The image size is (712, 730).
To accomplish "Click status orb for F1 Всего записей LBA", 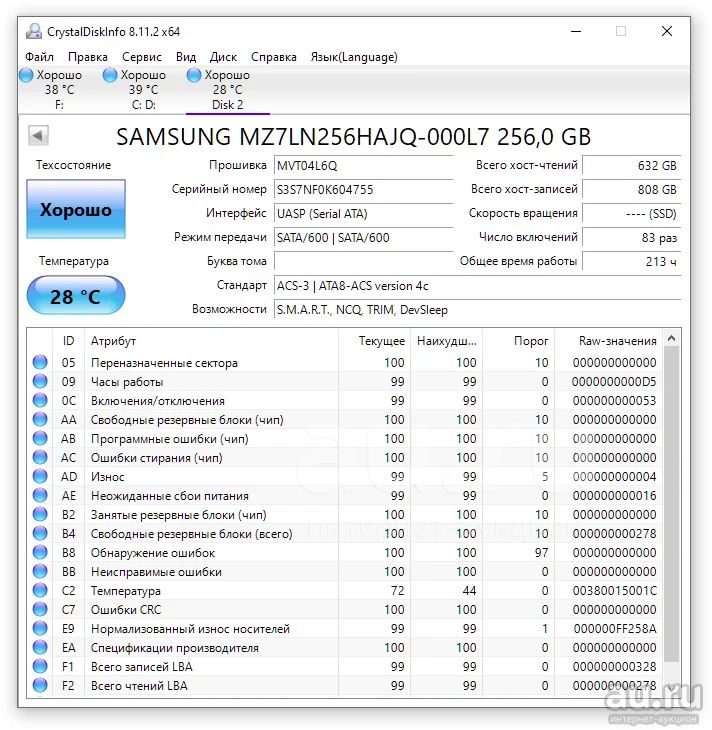I will (40, 666).
